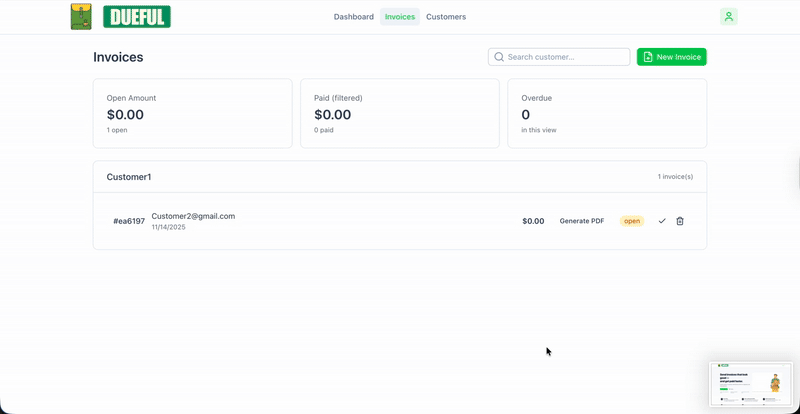800x414 pixels.
Task: Click the Paid (filtered) card
Action: point(399,113)
